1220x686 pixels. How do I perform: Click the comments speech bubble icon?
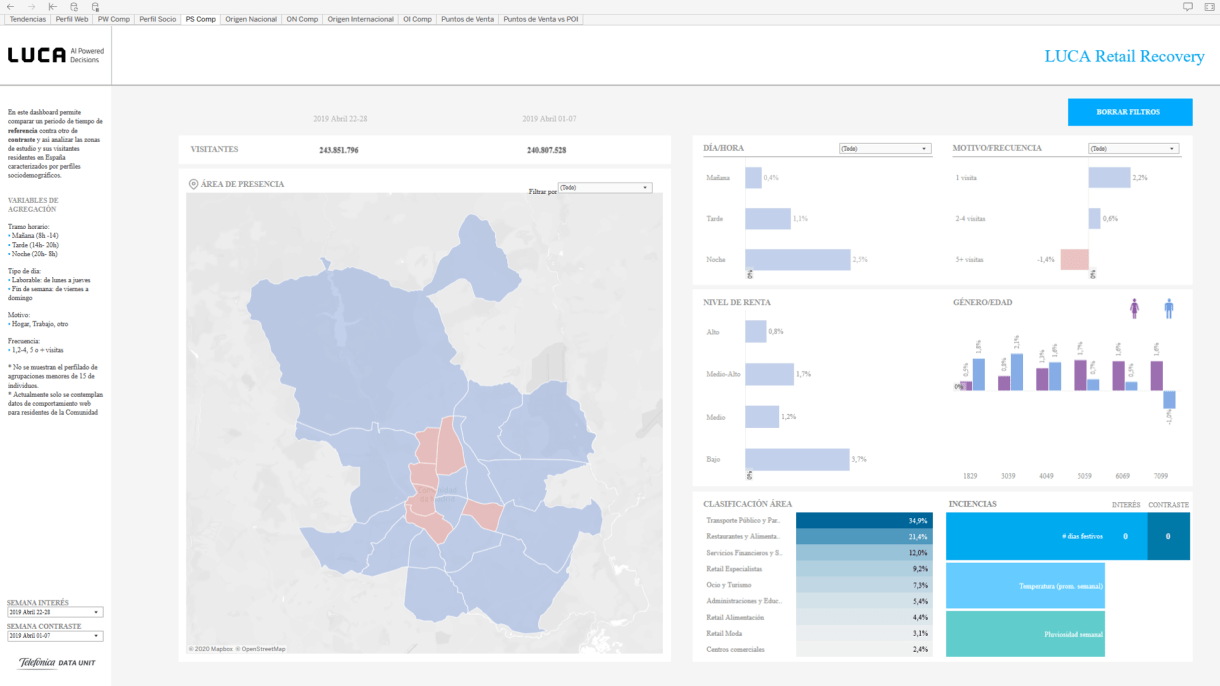point(1187,6)
